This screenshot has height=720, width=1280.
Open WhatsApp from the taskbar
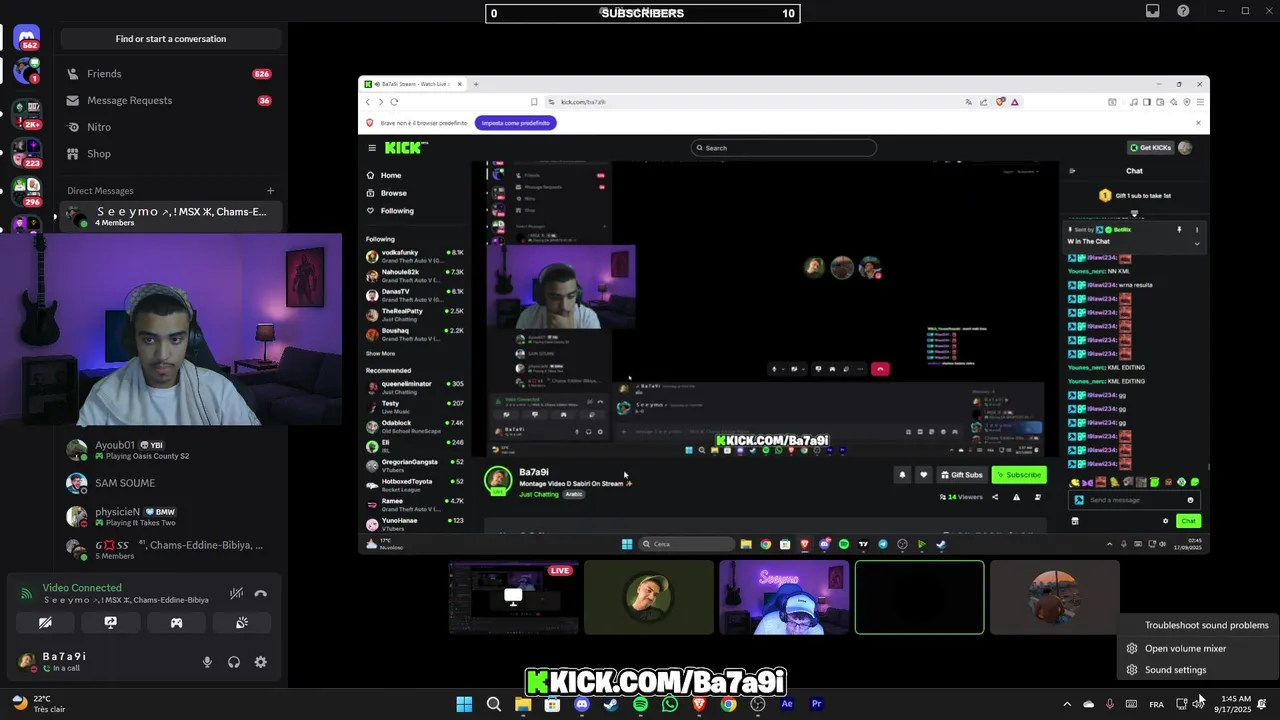670,704
